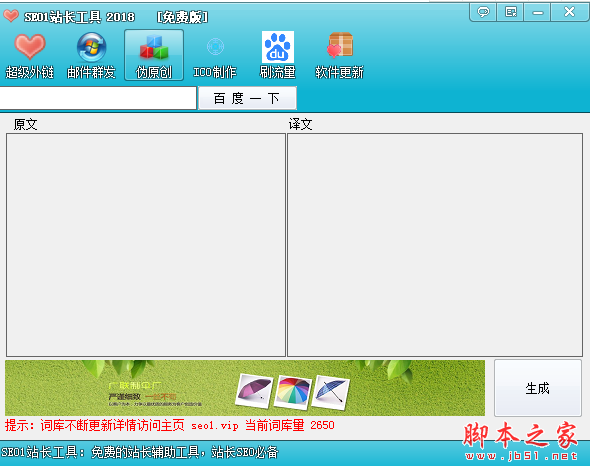Close the SEO1站长工具 window
The image size is (590, 467).
pyautogui.click(x=570, y=12)
